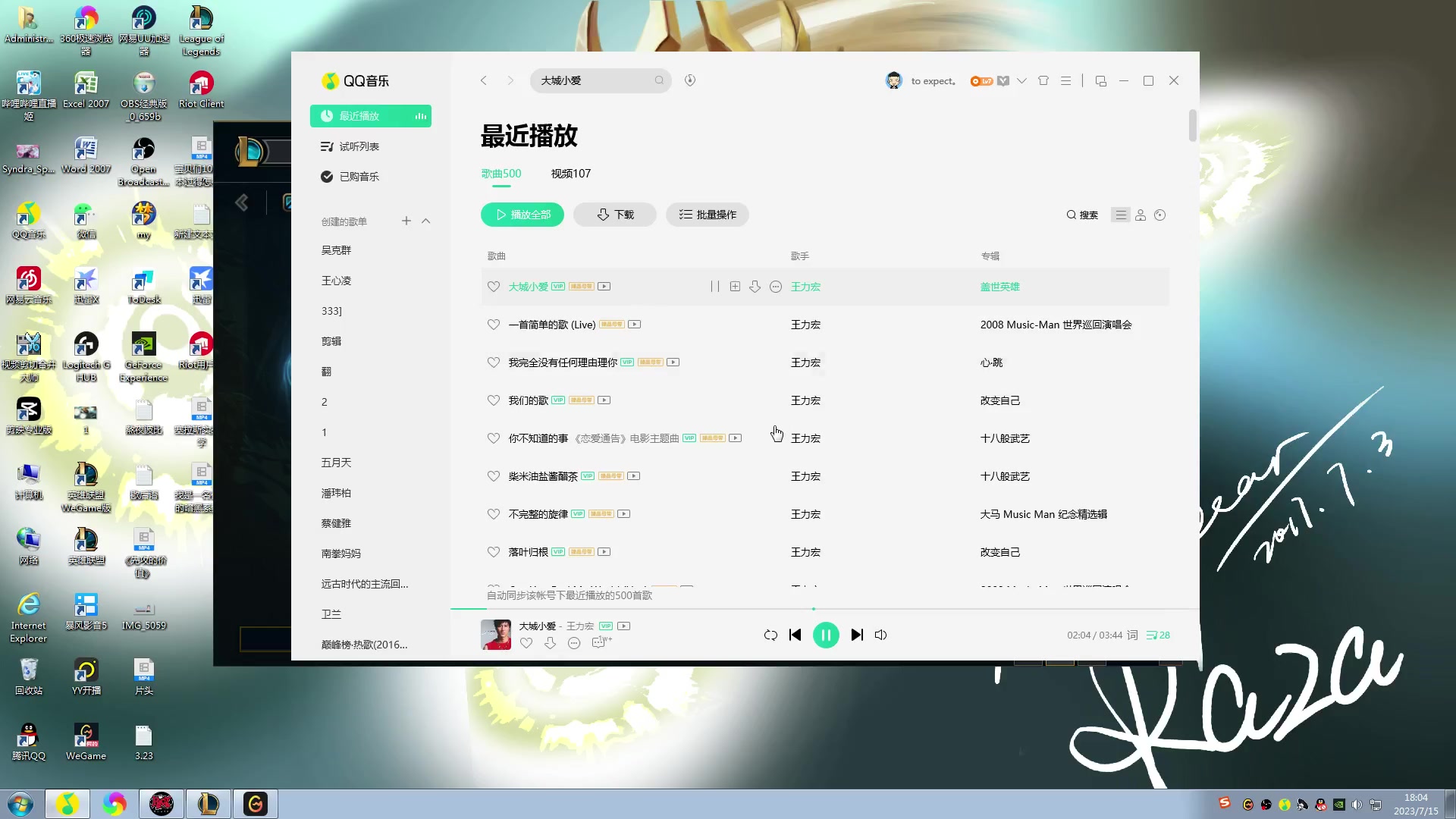Screen dimensions: 1456x819
Task: Switch to artist grouping view icon
Action: click(1141, 215)
